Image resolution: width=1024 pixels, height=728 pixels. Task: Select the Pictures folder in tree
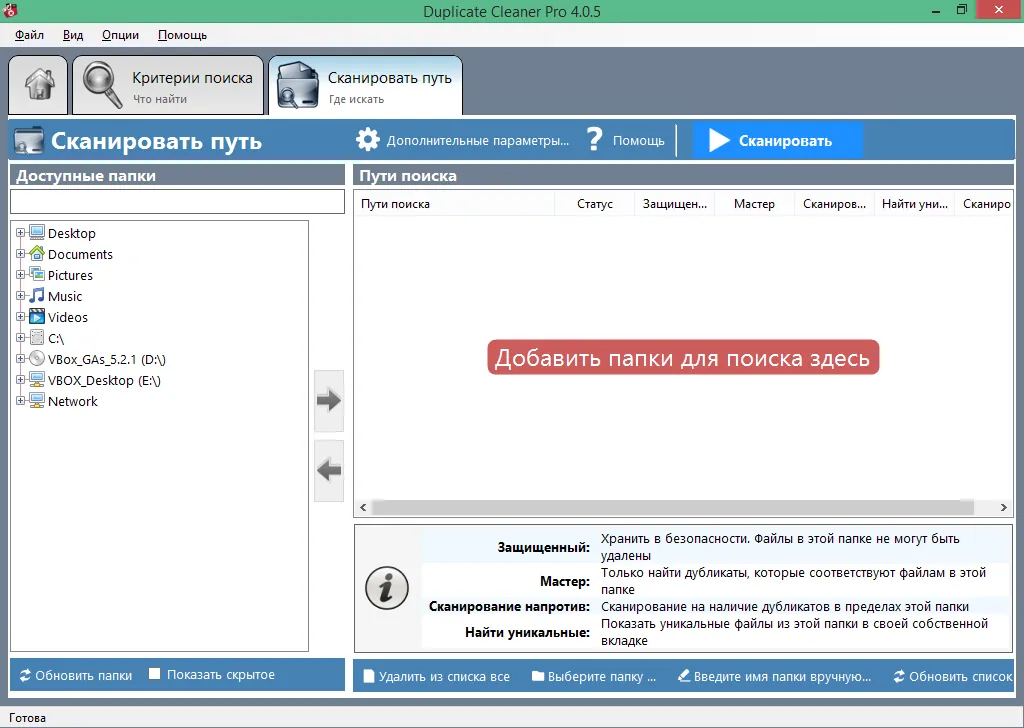tap(70, 275)
